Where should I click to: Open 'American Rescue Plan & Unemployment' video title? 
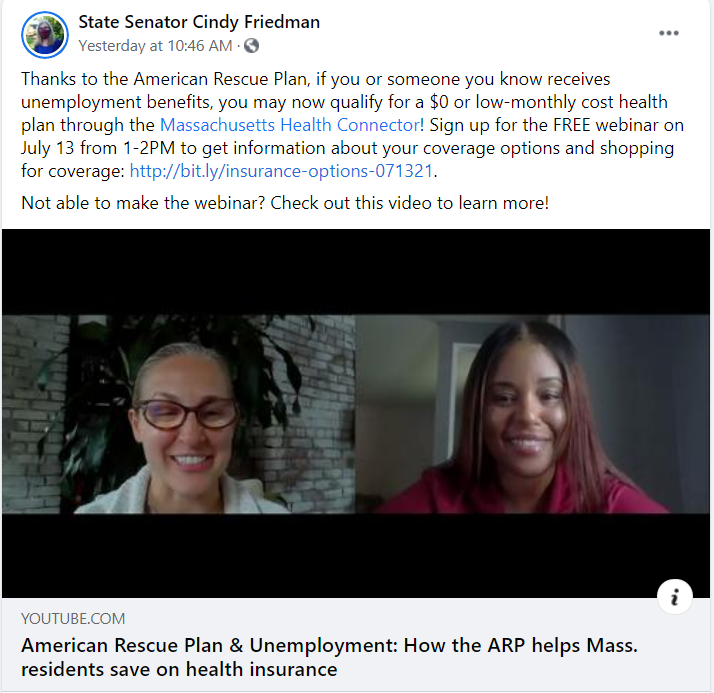pos(329,645)
